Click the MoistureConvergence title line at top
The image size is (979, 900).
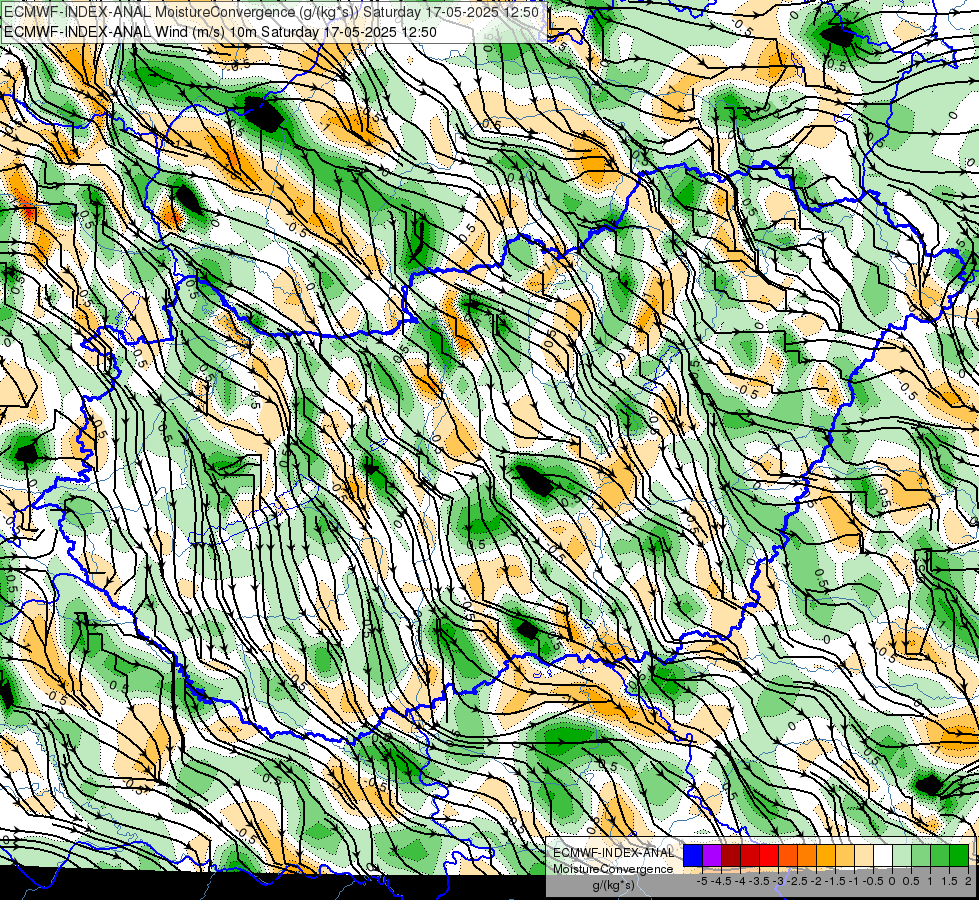pos(271,12)
